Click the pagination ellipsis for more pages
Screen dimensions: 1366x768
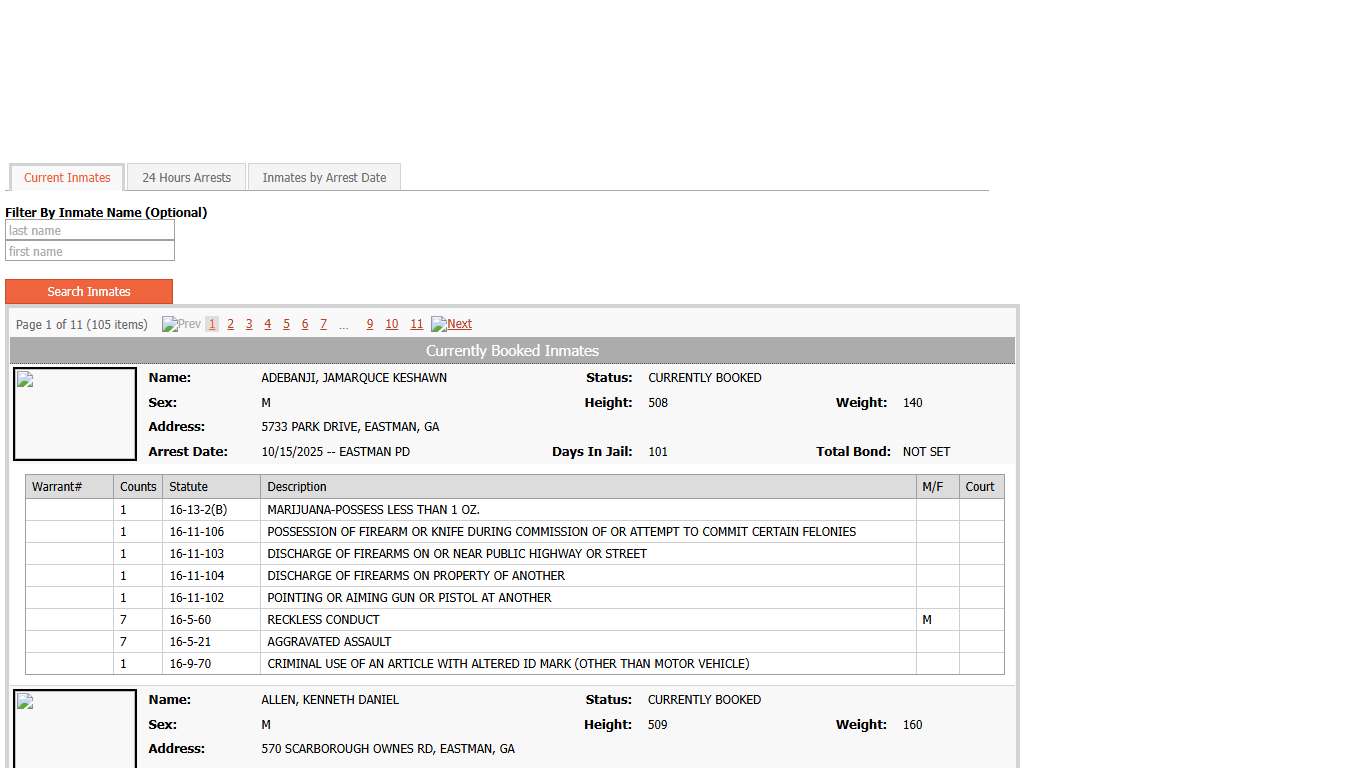(344, 325)
